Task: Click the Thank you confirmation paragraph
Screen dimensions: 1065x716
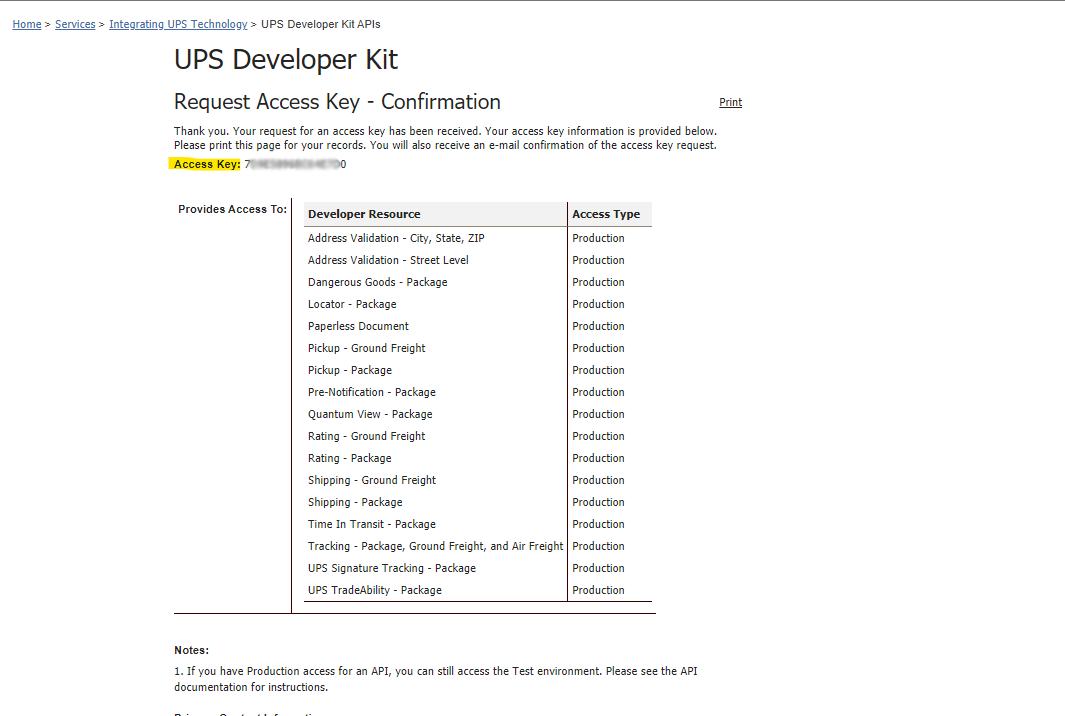Action: pyautogui.click(x=445, y=138)
